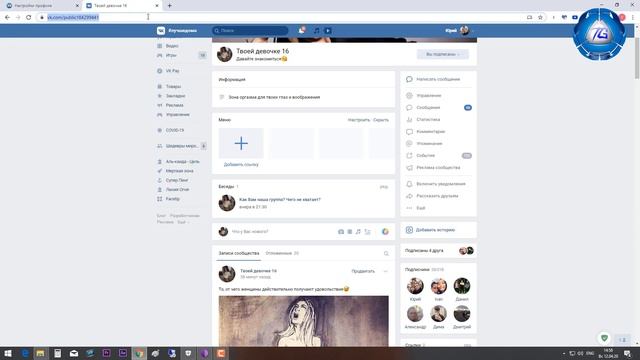Click Скрыть link in Меню block
Viewport: 640px width, 360px height.
point(381,120)
